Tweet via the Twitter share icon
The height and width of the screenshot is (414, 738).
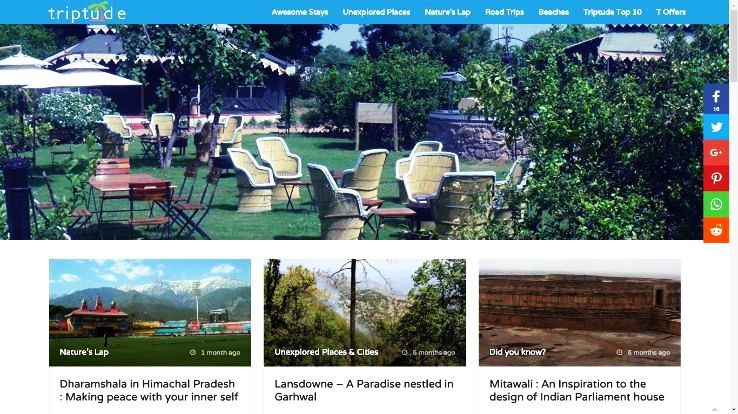[716, 127]
